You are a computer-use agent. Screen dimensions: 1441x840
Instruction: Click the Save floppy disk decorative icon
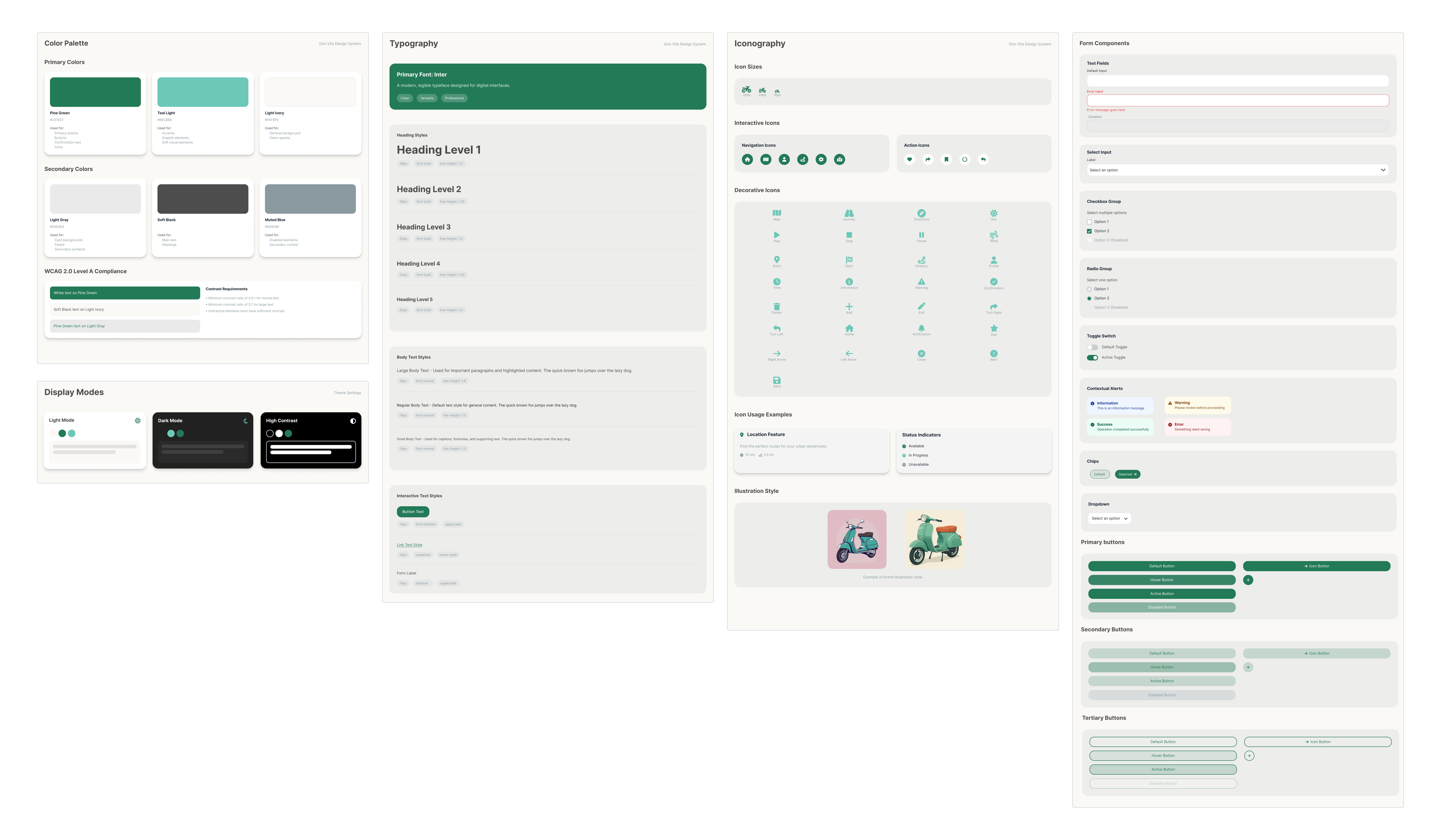coord(776,380)
